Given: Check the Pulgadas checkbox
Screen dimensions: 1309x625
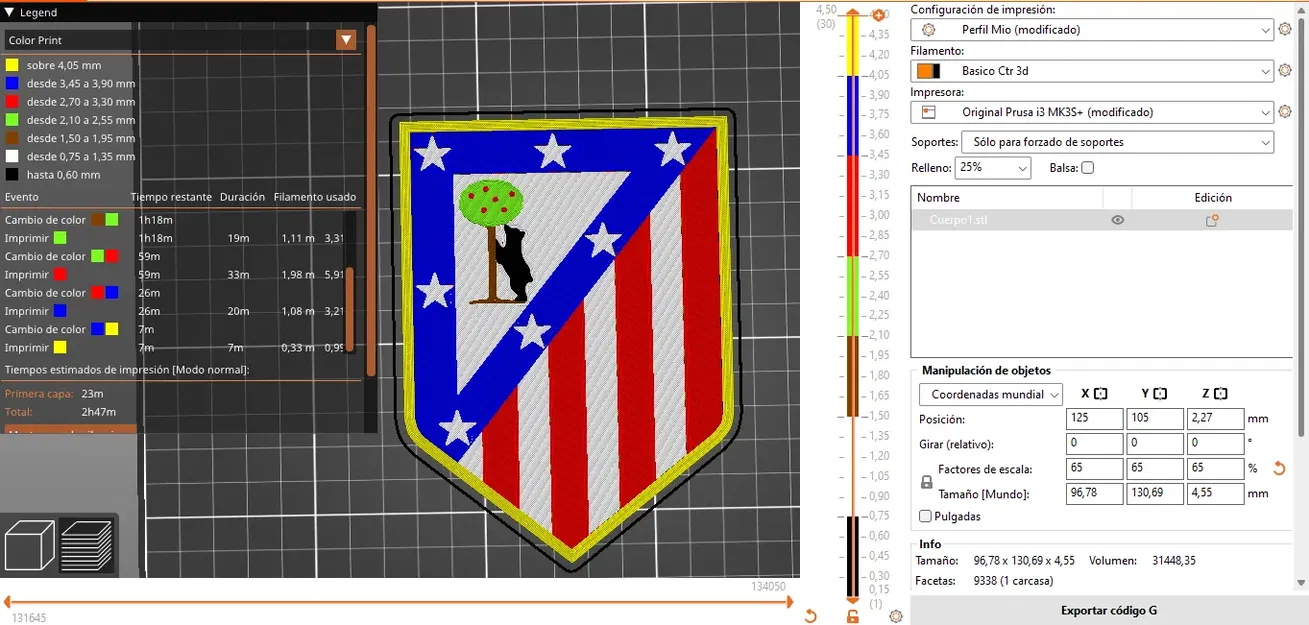Looking at the screenshot, I should pyautogui.click(x=925, y=516).
